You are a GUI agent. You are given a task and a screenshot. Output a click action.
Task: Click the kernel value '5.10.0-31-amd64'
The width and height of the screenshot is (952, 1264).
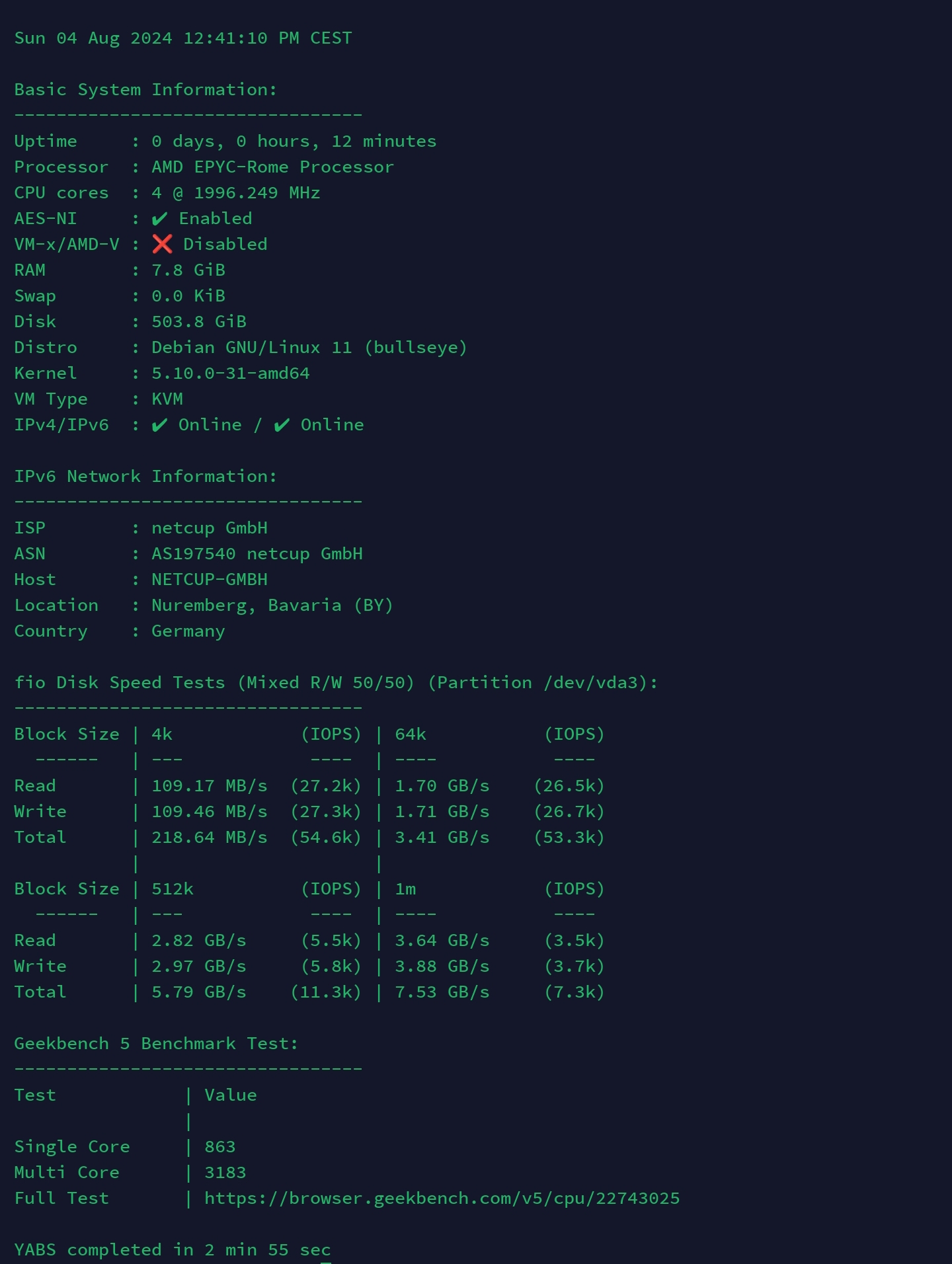point(231,374)
